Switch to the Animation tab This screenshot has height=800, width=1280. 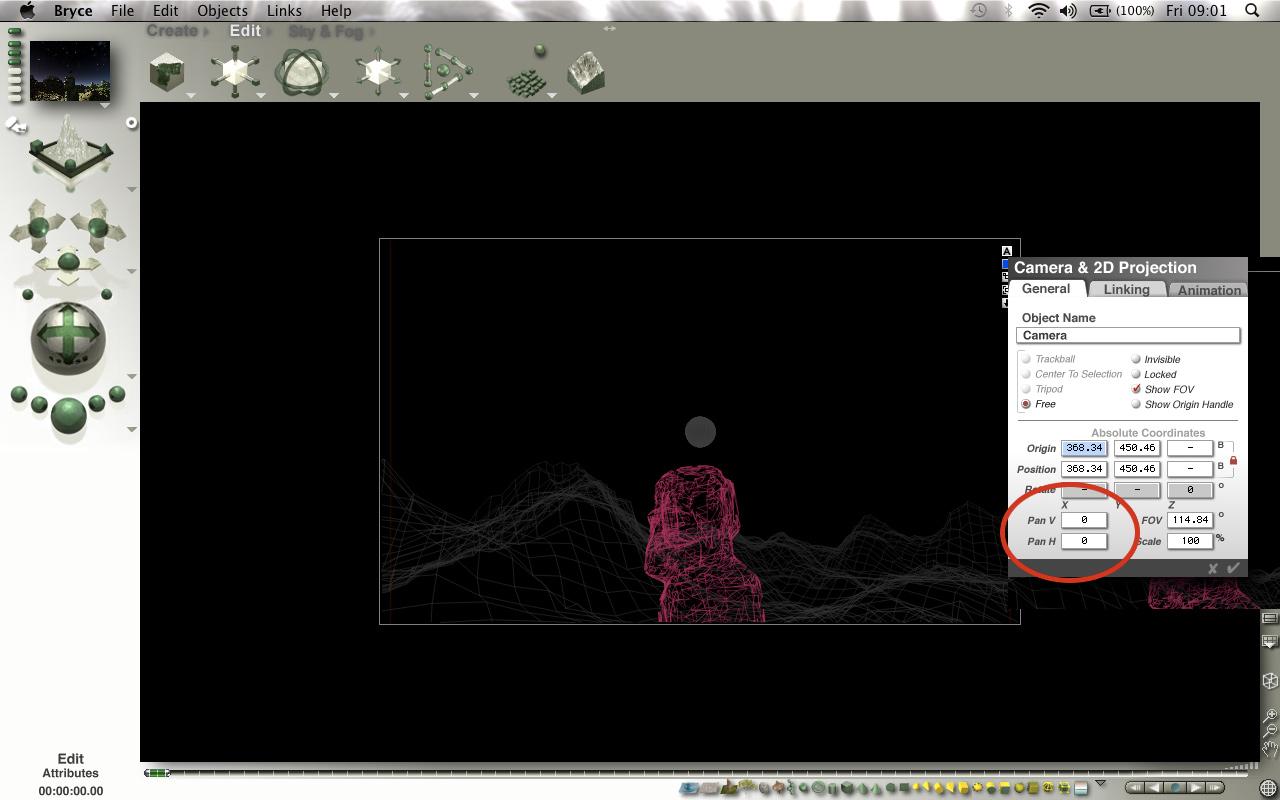point(1209,290)
